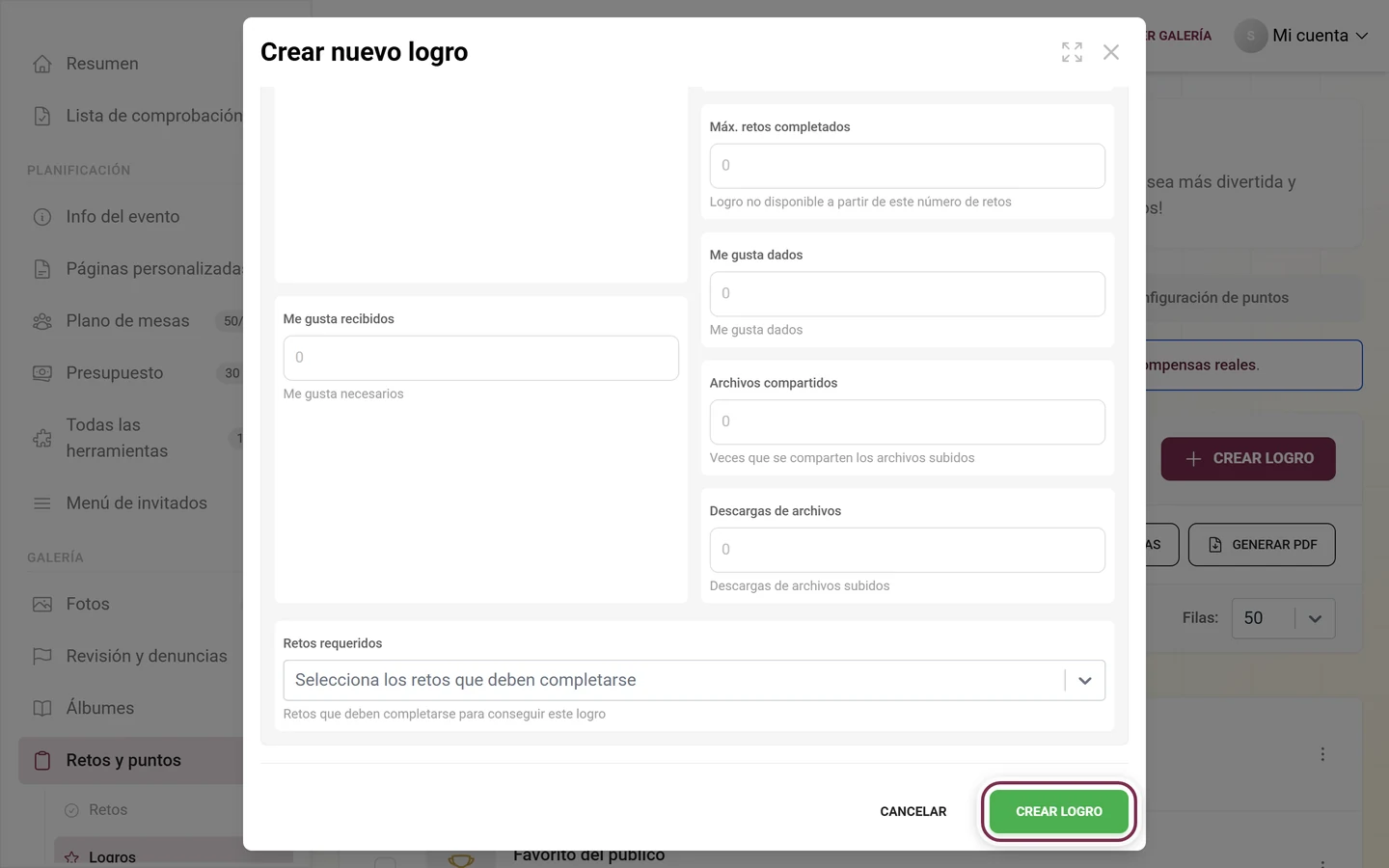
Task: Open the Retos requeridos dropdown arrow
Action: click(x=1085, y=681)
